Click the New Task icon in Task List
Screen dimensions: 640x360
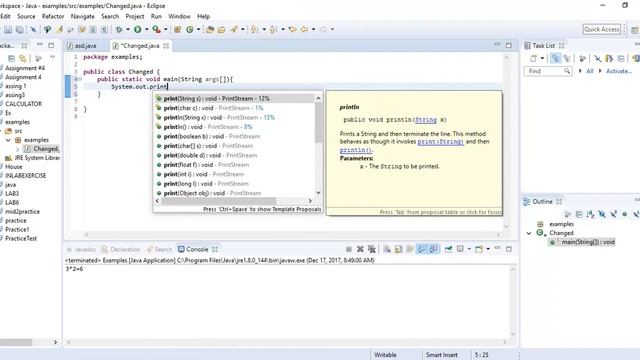pyautogui.click(x=533, y=59)
